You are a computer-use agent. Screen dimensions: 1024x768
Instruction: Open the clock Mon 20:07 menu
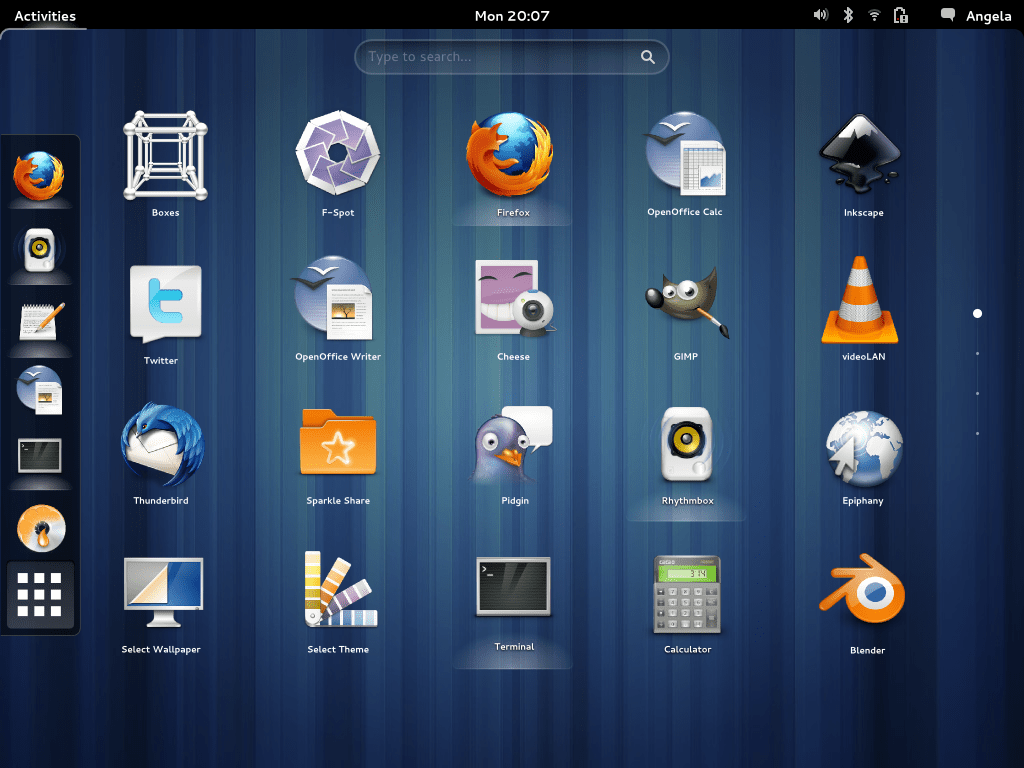(x=512, y=16)
